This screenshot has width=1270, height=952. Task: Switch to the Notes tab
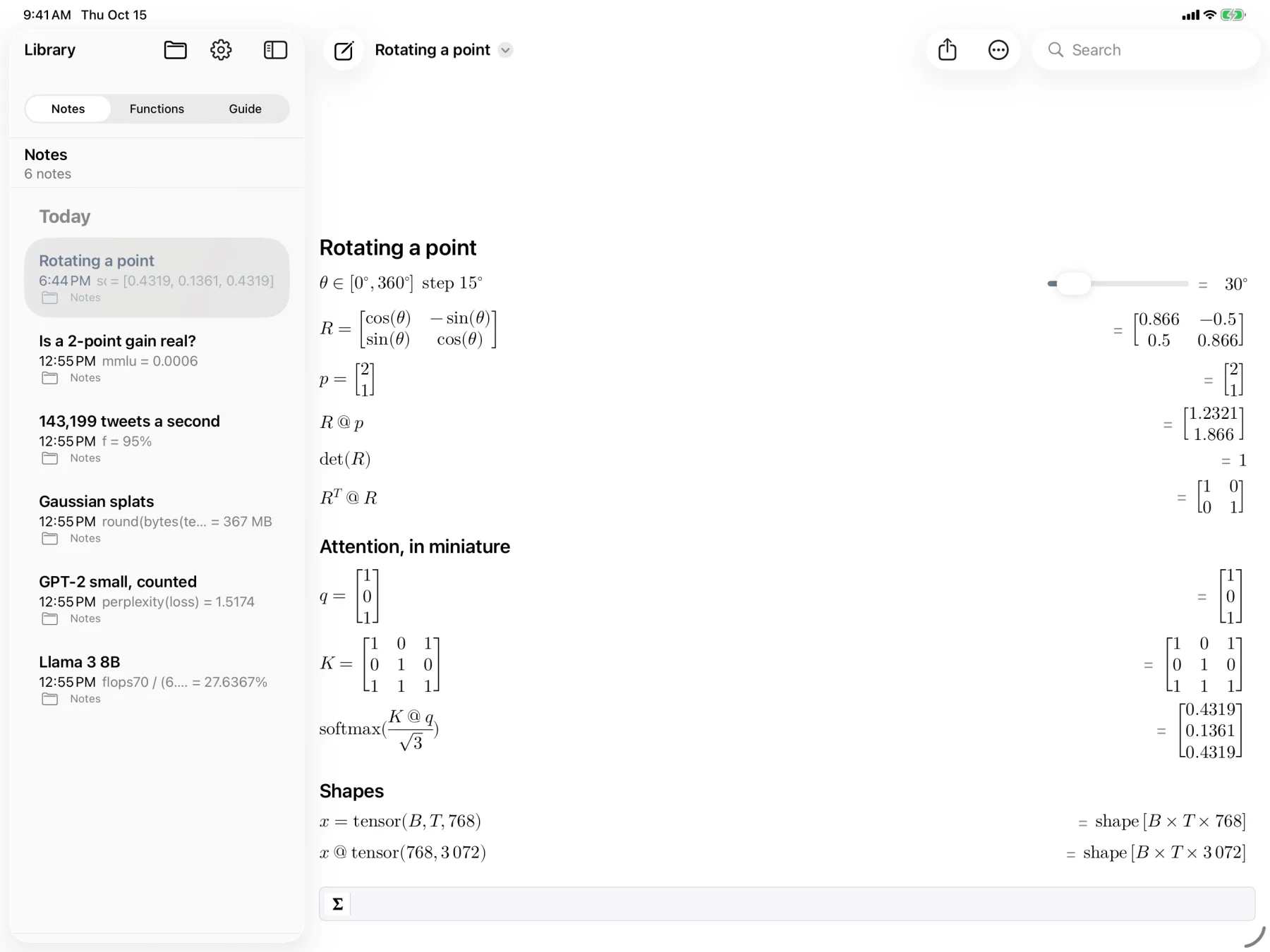click(68, 109)
